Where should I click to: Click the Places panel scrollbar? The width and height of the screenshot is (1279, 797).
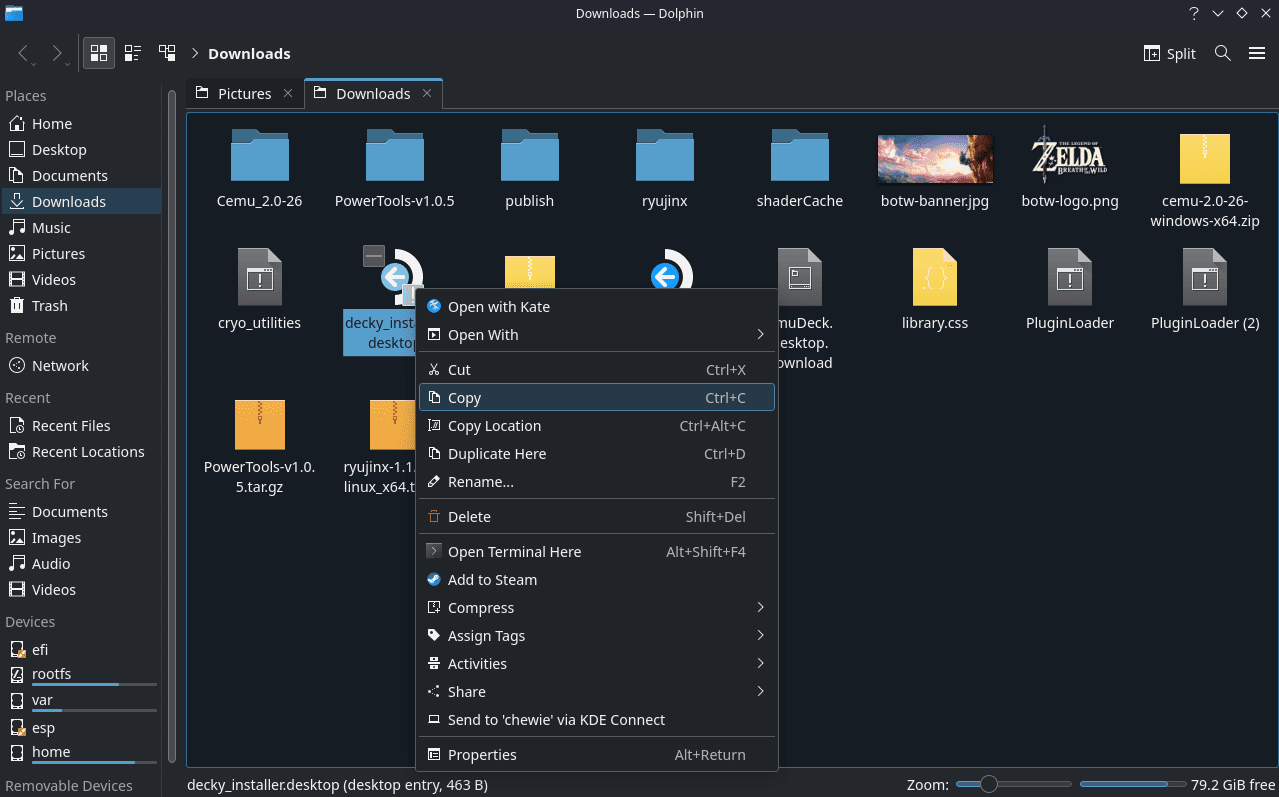click(172, 425)
